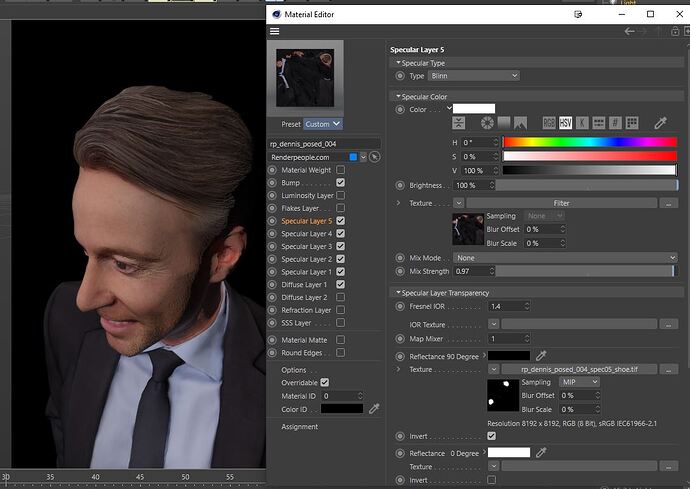Image resolution: width=690 pixels, height=489 pixels.
Task: Select the color from picture icon
Action: tap(520, 123)
